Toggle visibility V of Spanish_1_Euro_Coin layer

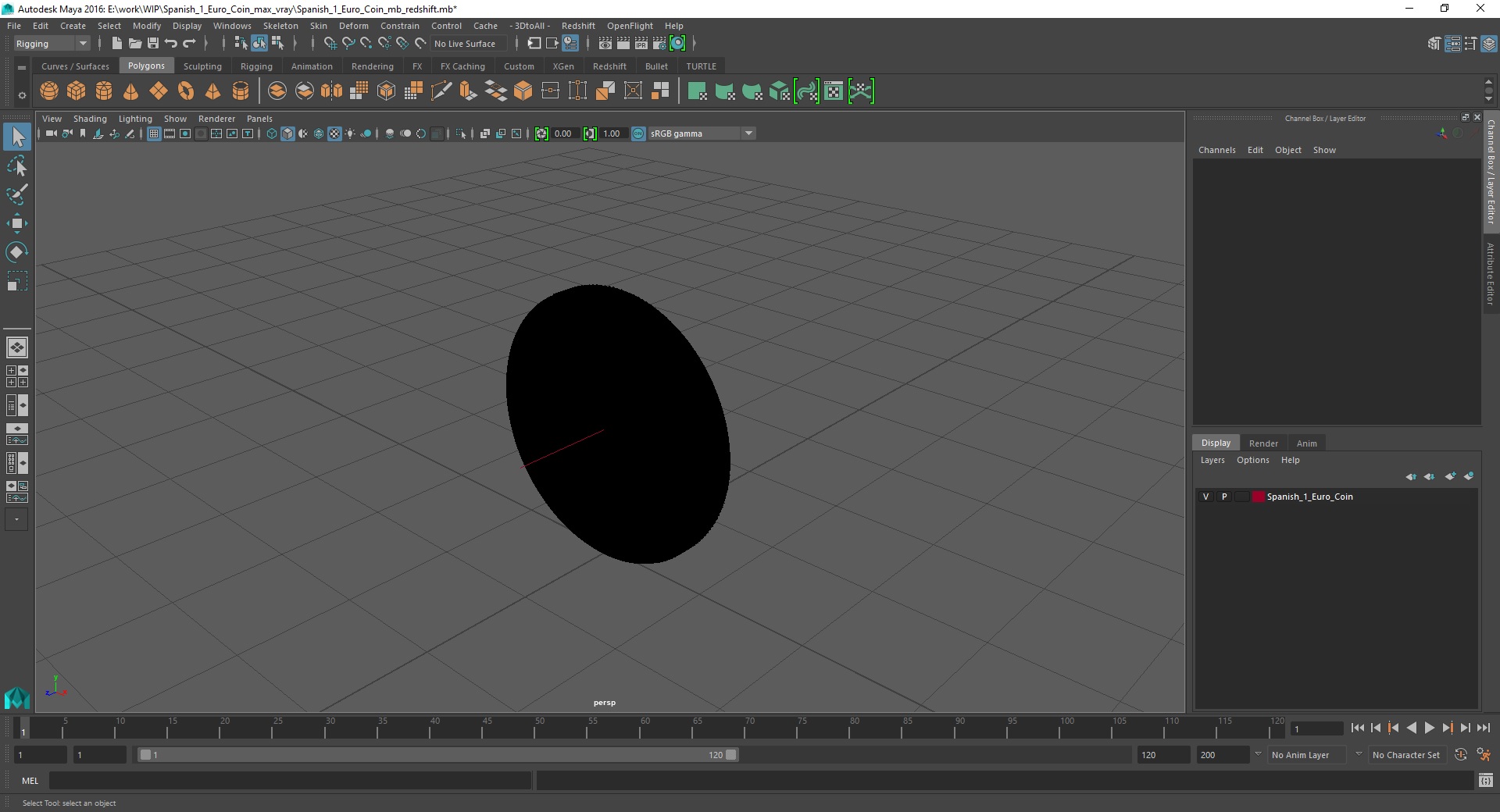coord(1205,497)
